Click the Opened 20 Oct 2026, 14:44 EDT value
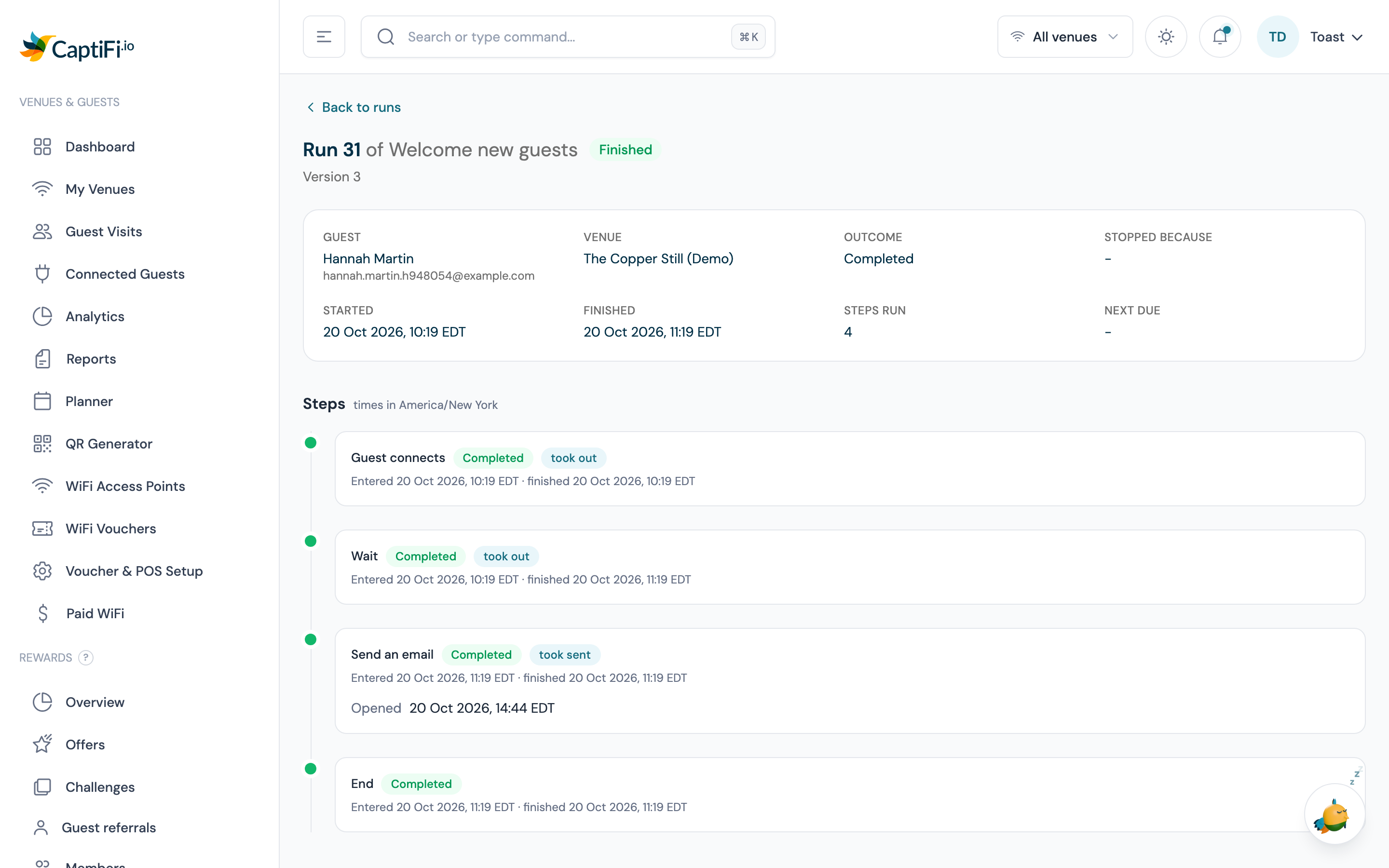Screen dimensions: 1389x868 pos(481,708)
